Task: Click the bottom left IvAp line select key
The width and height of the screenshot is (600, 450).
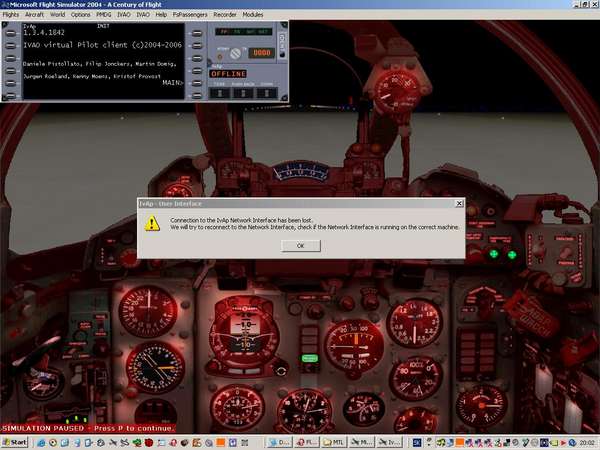Action: 11,96
